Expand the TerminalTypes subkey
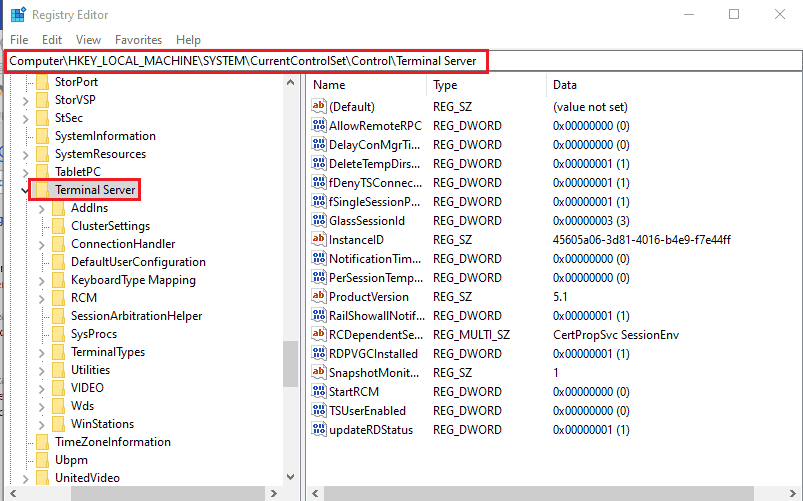 41,353
